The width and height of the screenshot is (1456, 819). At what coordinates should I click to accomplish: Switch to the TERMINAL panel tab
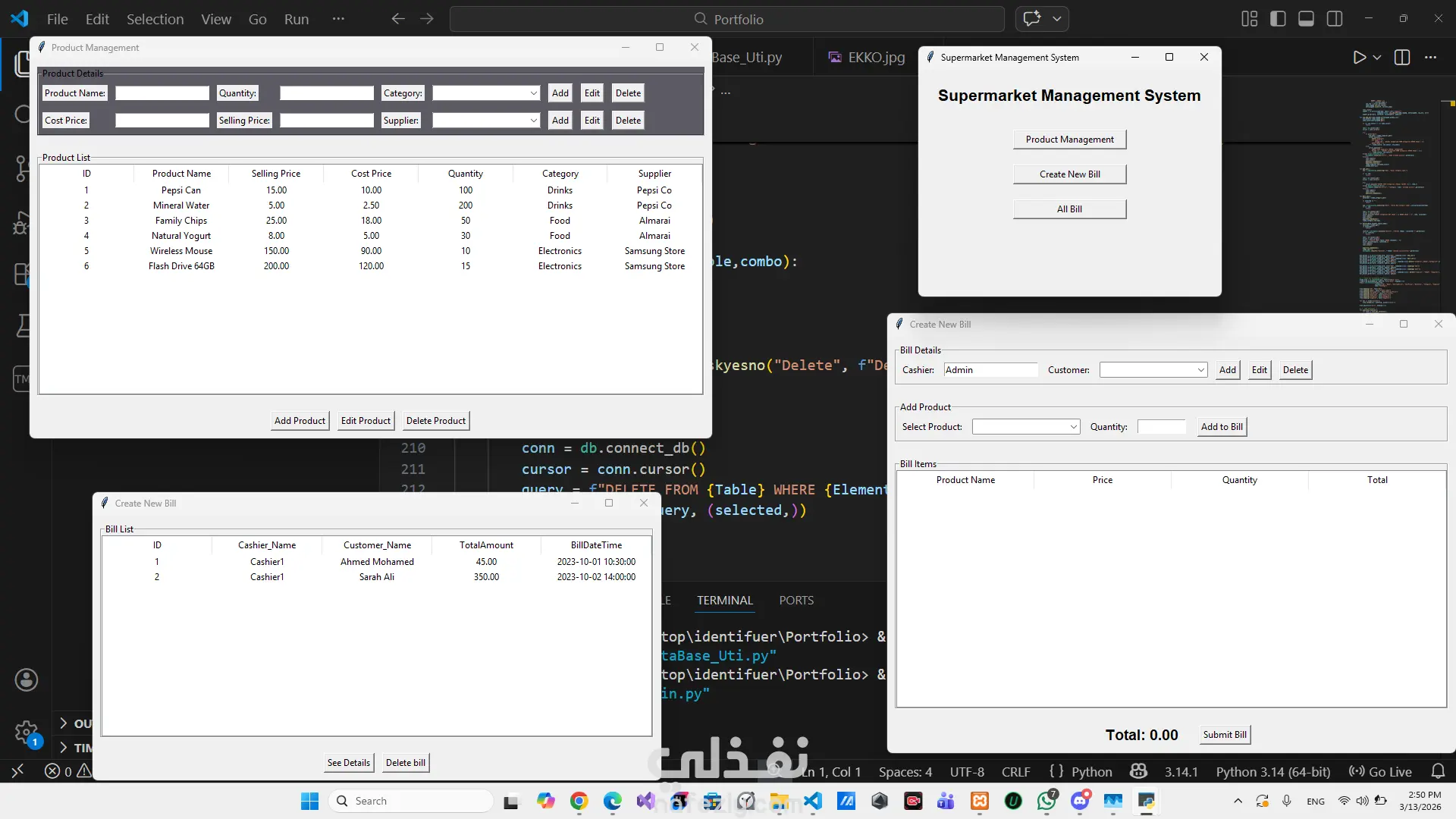click(x=724, y=600)
